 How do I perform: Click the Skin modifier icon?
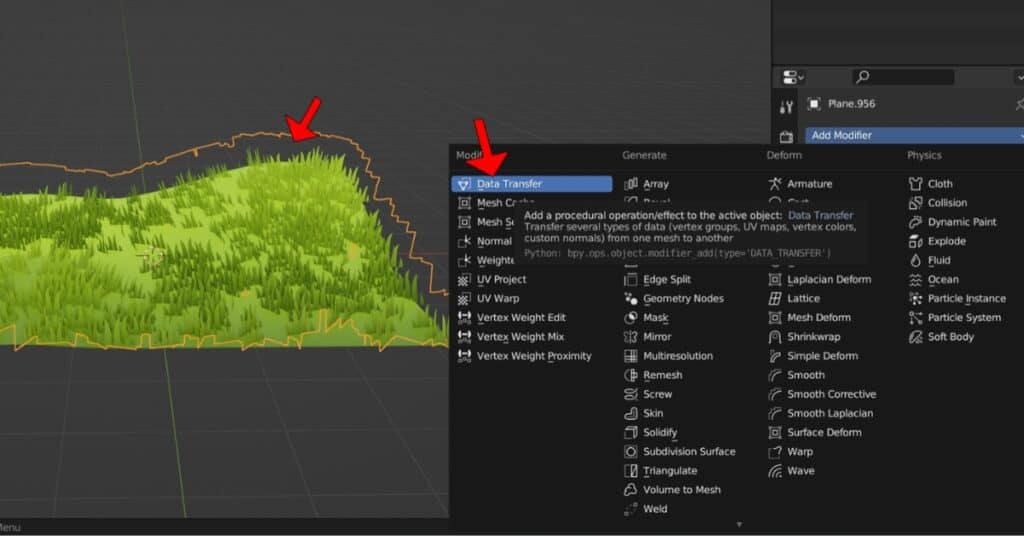pyautogui.click(x=631, y=413)
